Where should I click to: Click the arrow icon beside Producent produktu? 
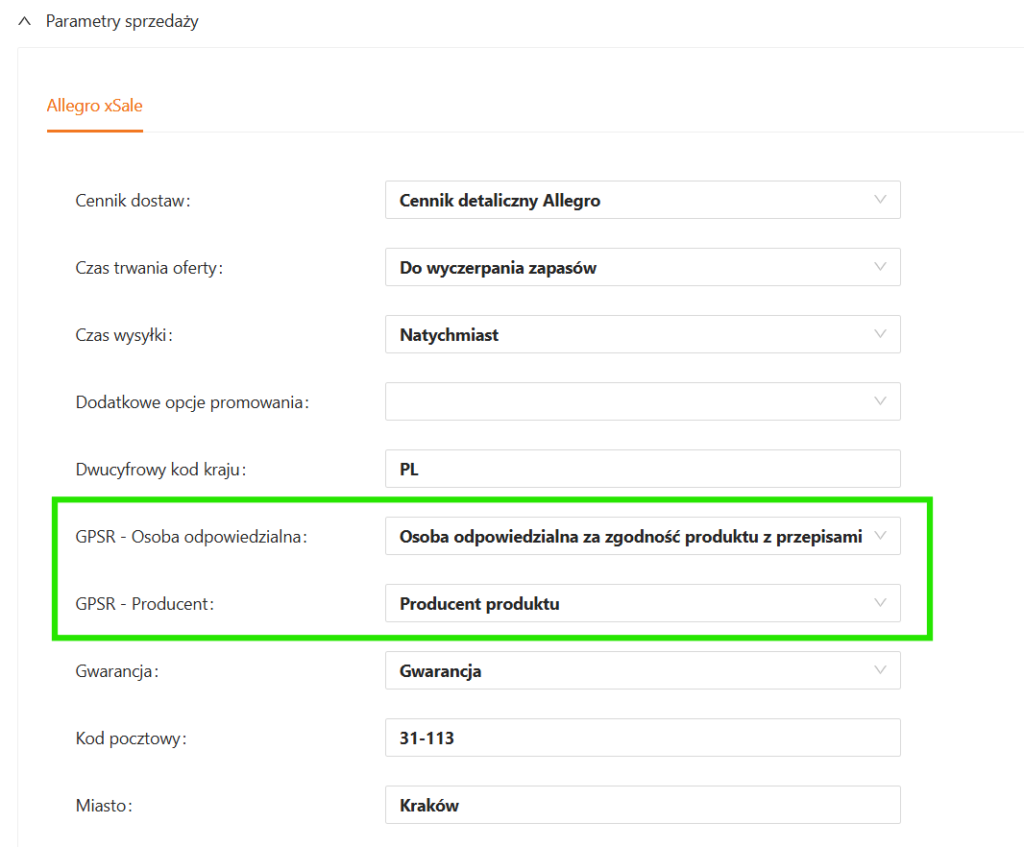(x=880, y=603)
